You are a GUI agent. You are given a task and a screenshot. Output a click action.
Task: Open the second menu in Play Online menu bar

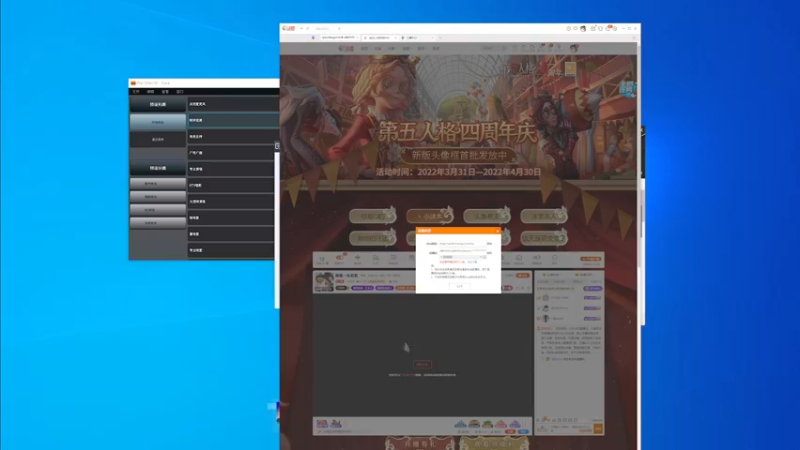pos(150,92)
